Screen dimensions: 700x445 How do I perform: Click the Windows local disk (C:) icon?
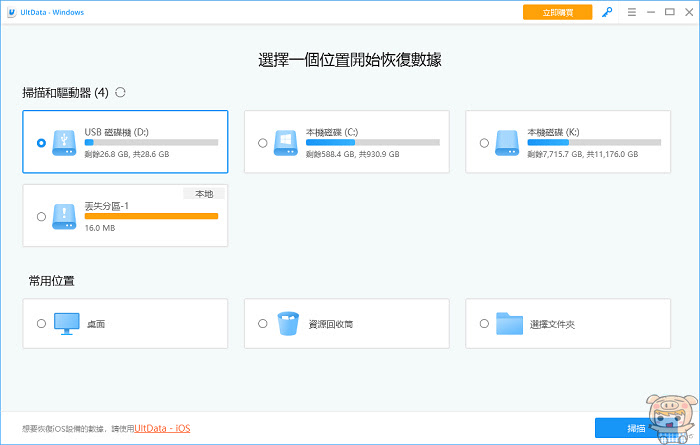286,143
